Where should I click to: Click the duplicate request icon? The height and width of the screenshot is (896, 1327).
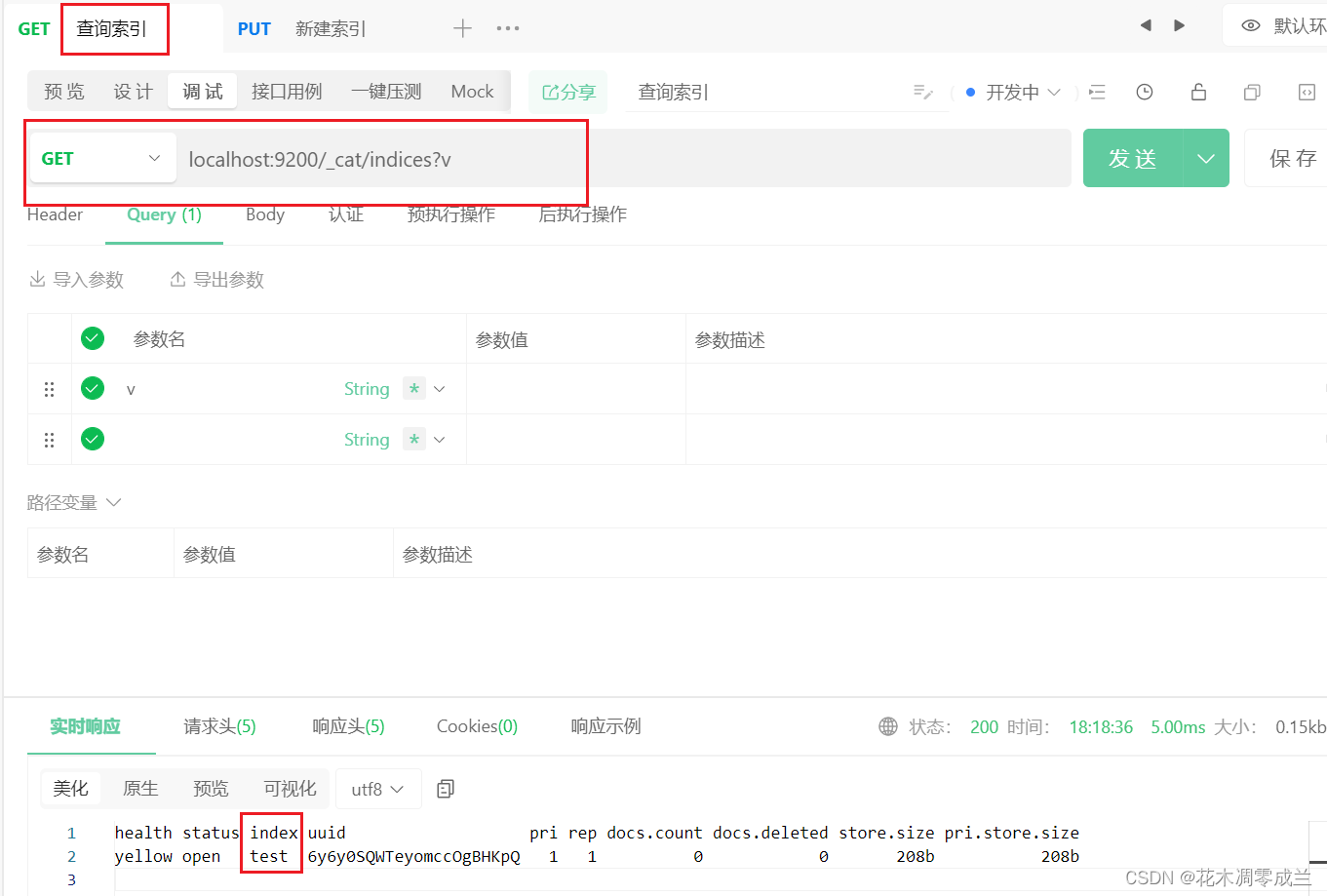(x=1252, y=92)
